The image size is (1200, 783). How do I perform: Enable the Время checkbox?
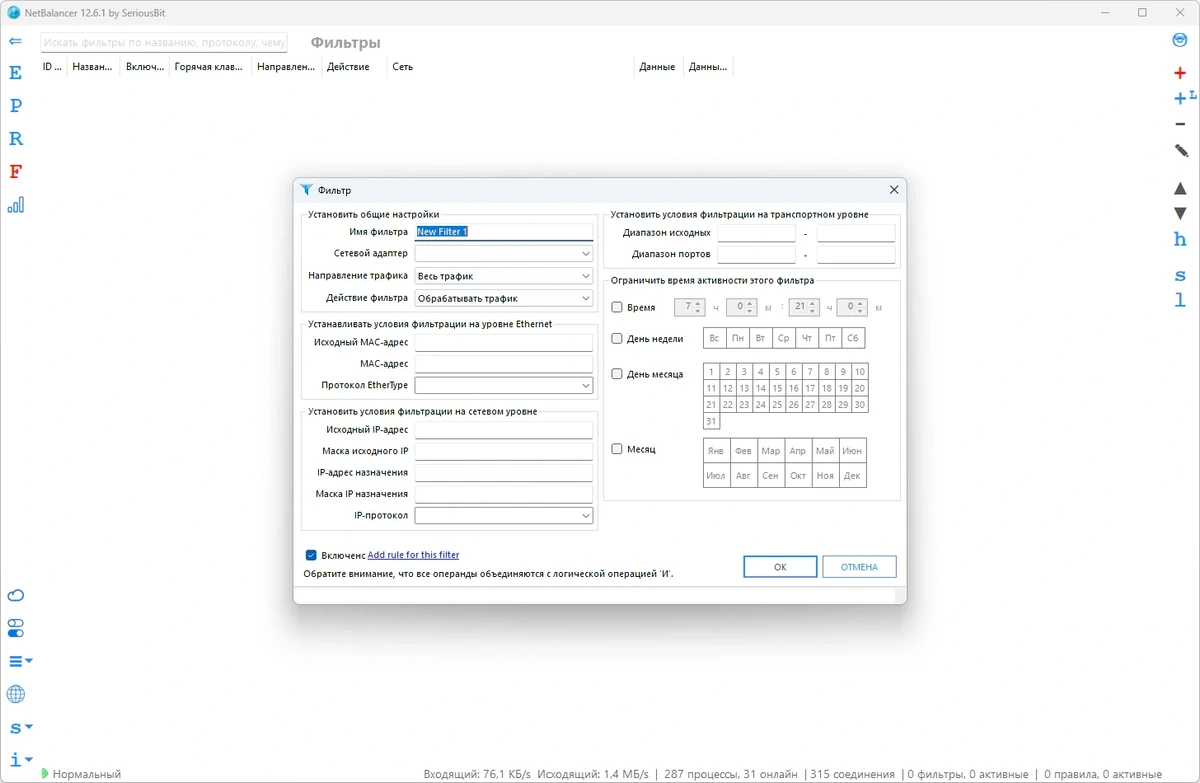click(617, 308)
